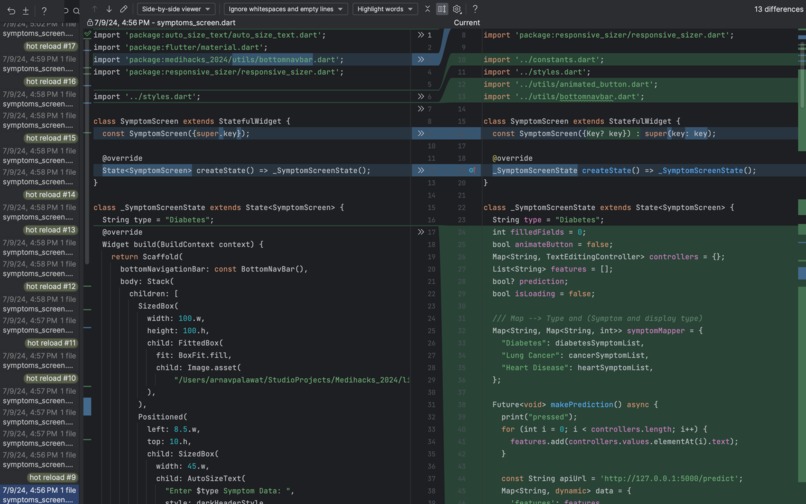The height and width of the screenshot is (504, 806).
Task: Click import '../constants.dart' in right pane
Action: pyautogui.click(x=544, y=60)
